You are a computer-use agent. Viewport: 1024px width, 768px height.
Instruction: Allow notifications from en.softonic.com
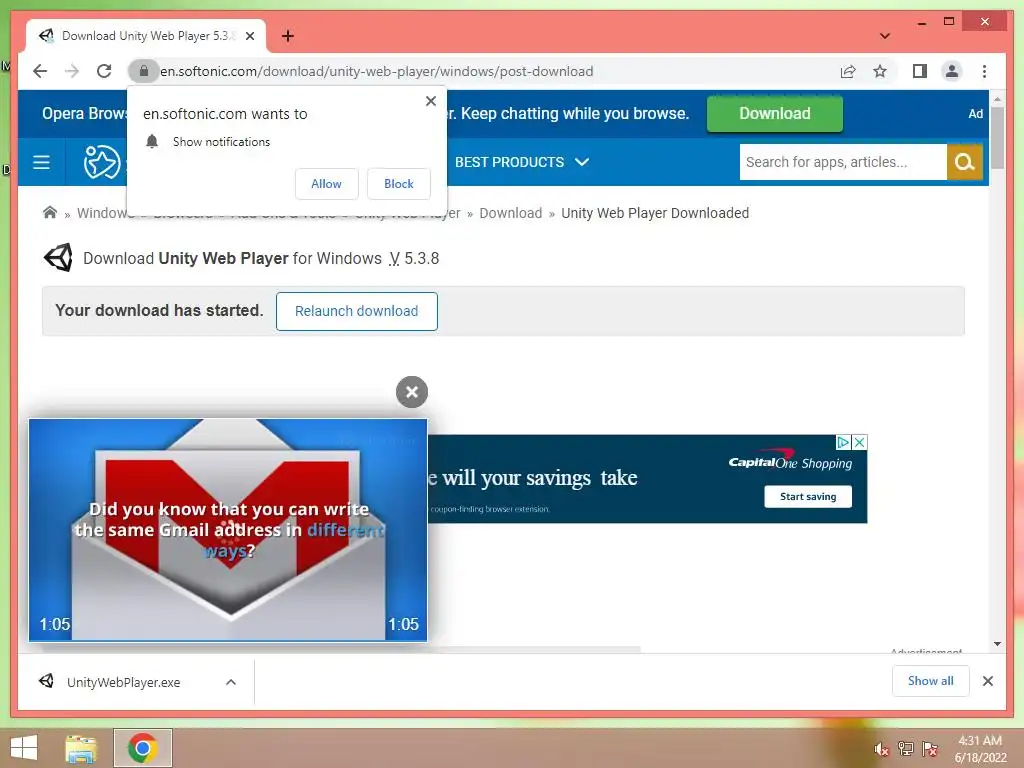[x=327, y=184]
